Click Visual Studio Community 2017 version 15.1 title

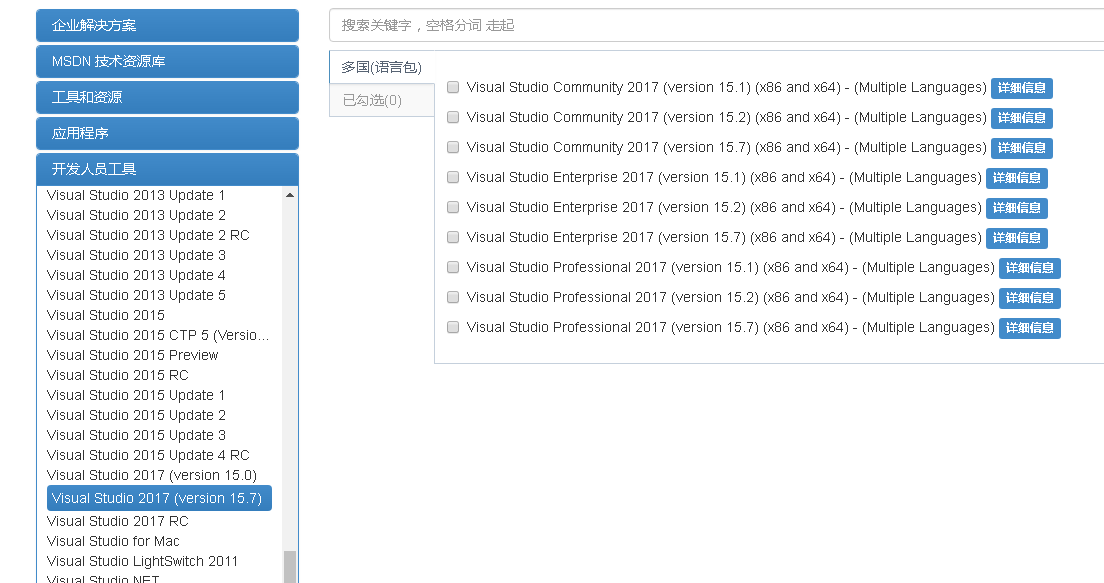point(727,87)
